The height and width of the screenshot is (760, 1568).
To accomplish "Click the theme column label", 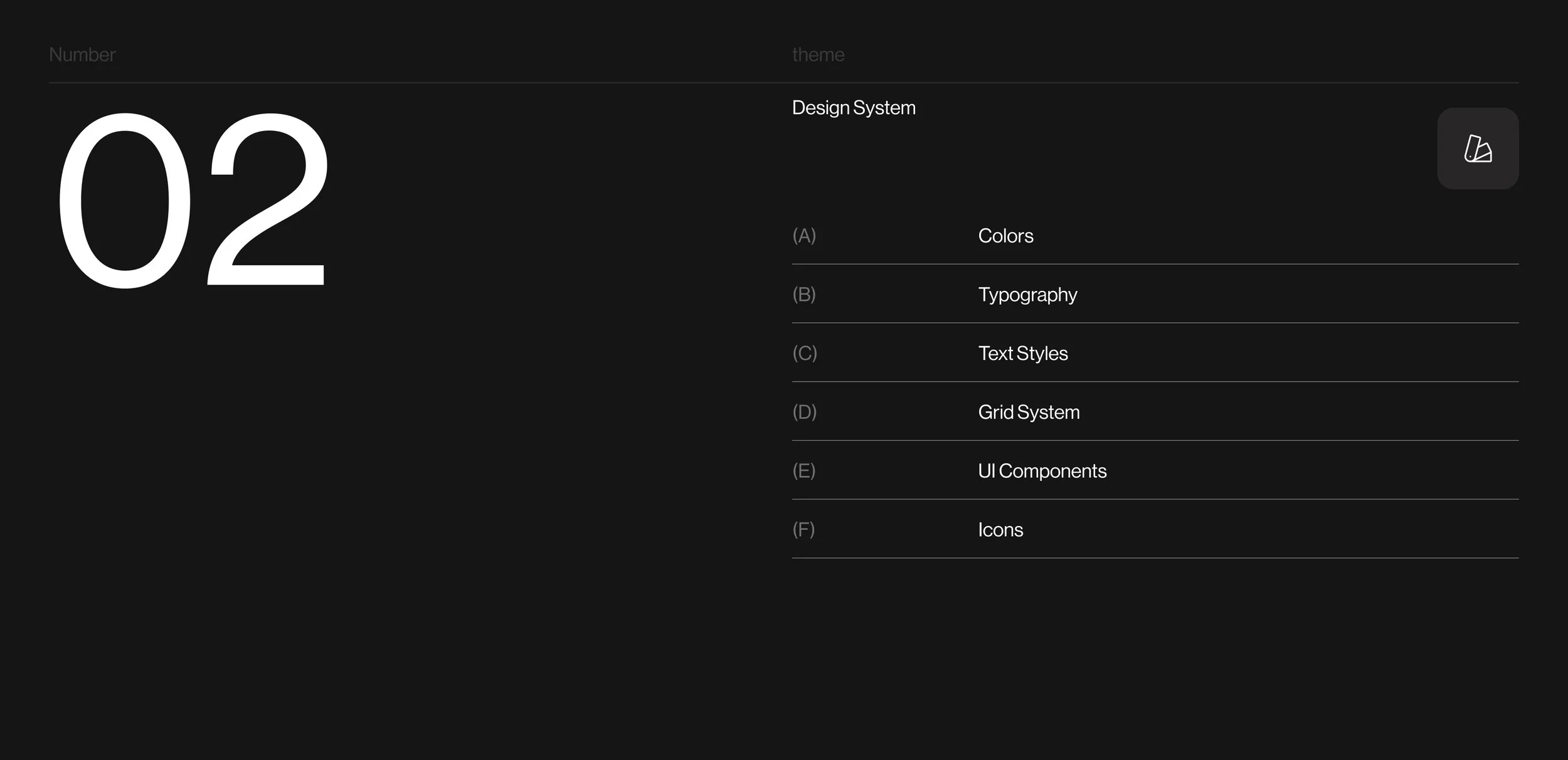I will click(818, 55).
